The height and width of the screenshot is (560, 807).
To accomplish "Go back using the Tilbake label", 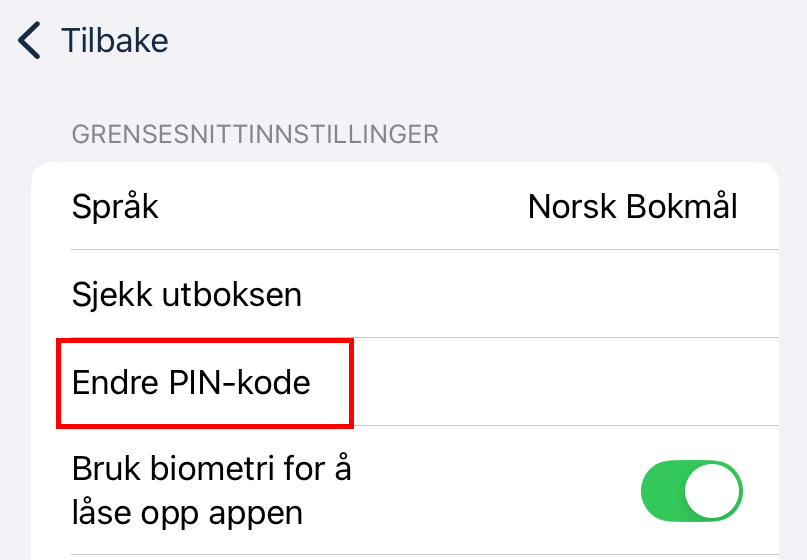I will point(114,41).
